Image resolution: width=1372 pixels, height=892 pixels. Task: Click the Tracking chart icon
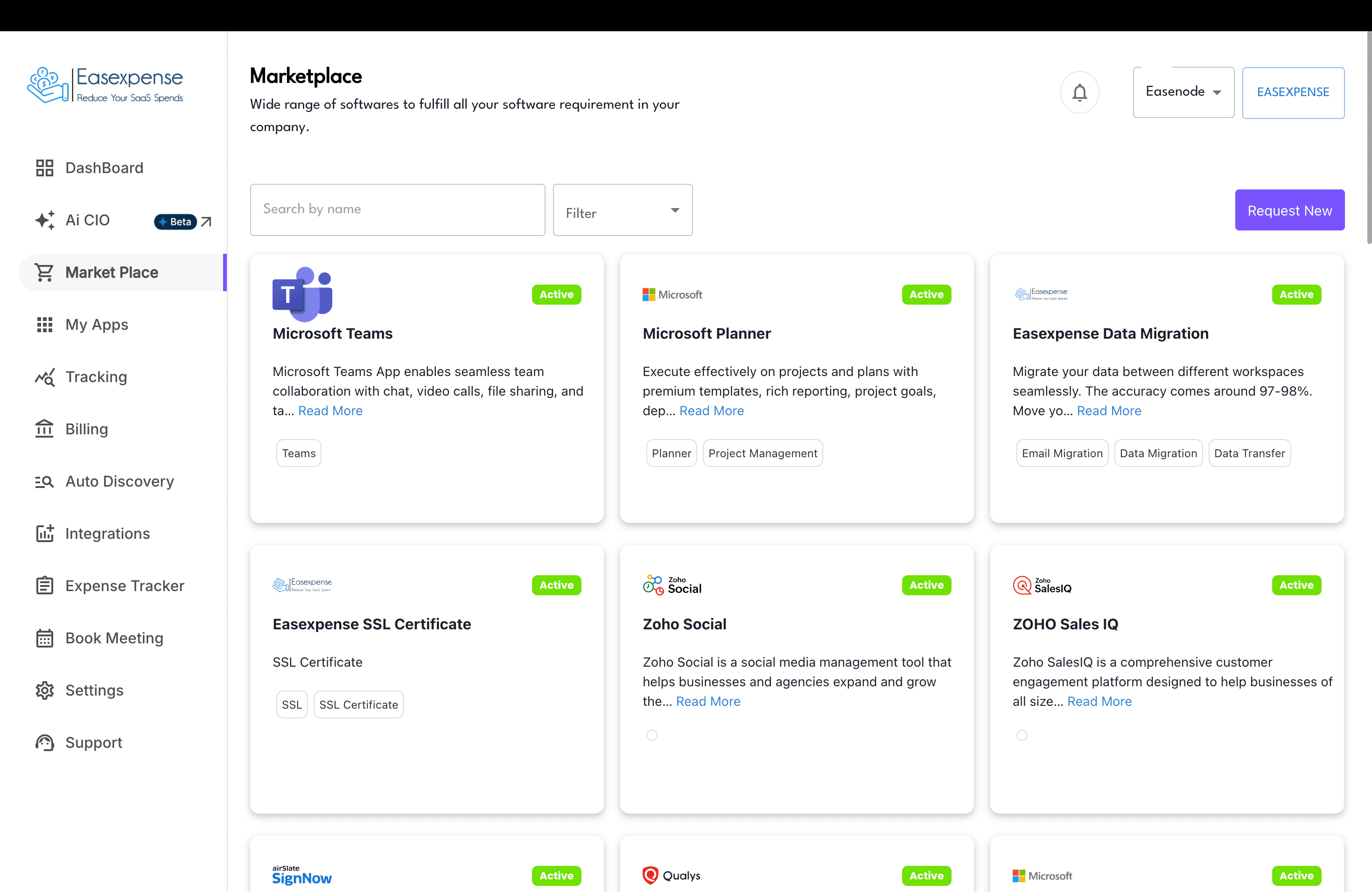click(44, 377)
